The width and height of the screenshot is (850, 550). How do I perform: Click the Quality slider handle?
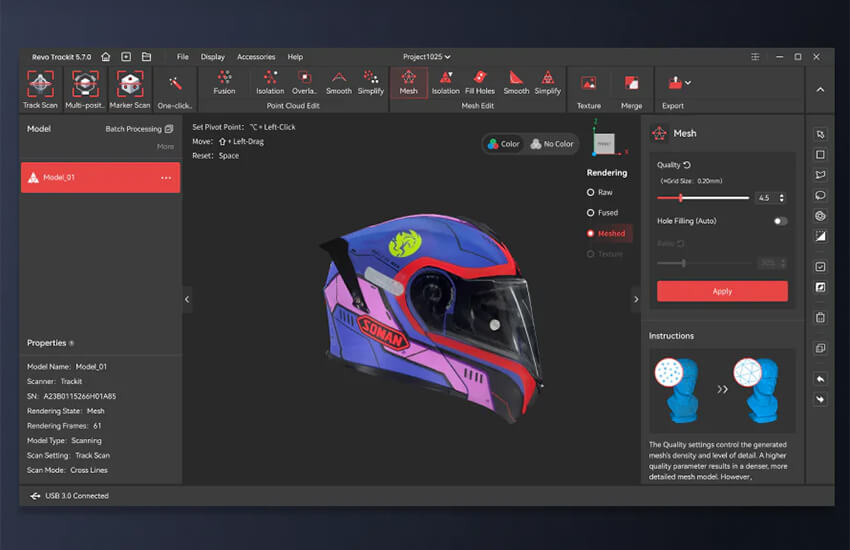(x=680, y=198)
